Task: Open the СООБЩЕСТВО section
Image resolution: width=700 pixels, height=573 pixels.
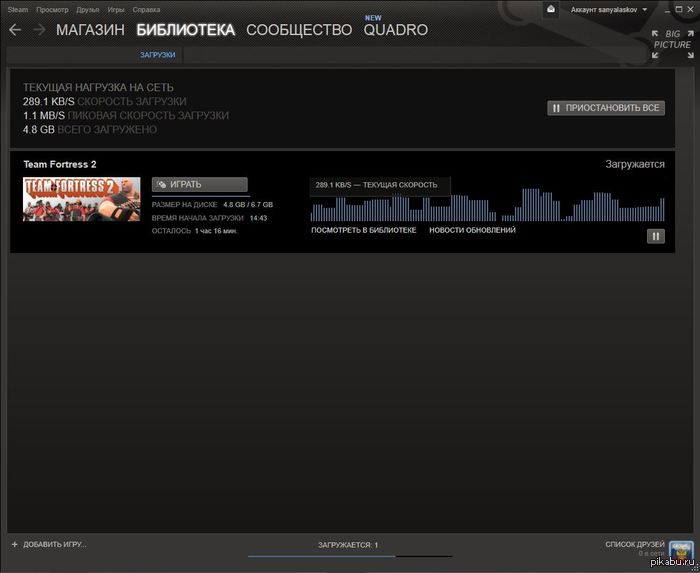Action: coord(299,30)
